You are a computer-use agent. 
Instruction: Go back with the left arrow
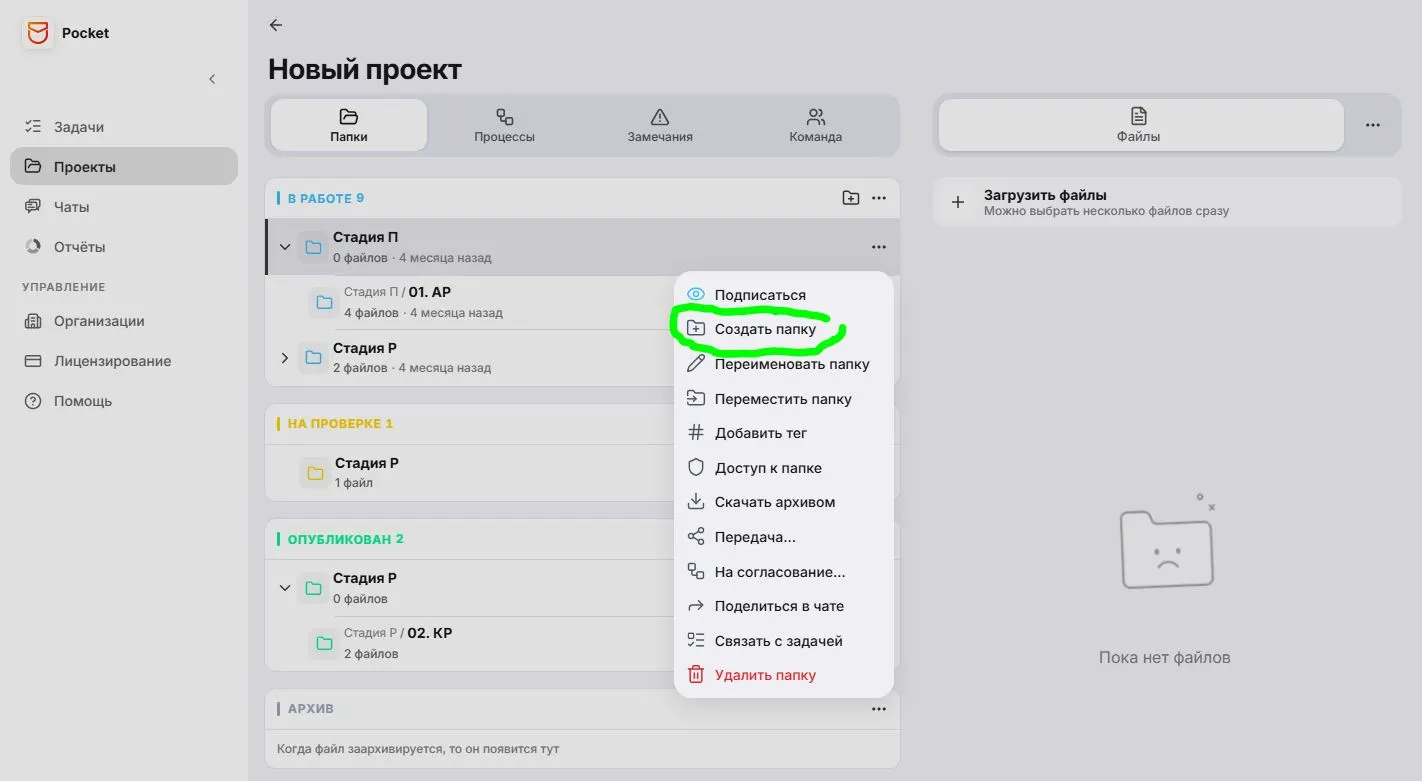point(276,25)
